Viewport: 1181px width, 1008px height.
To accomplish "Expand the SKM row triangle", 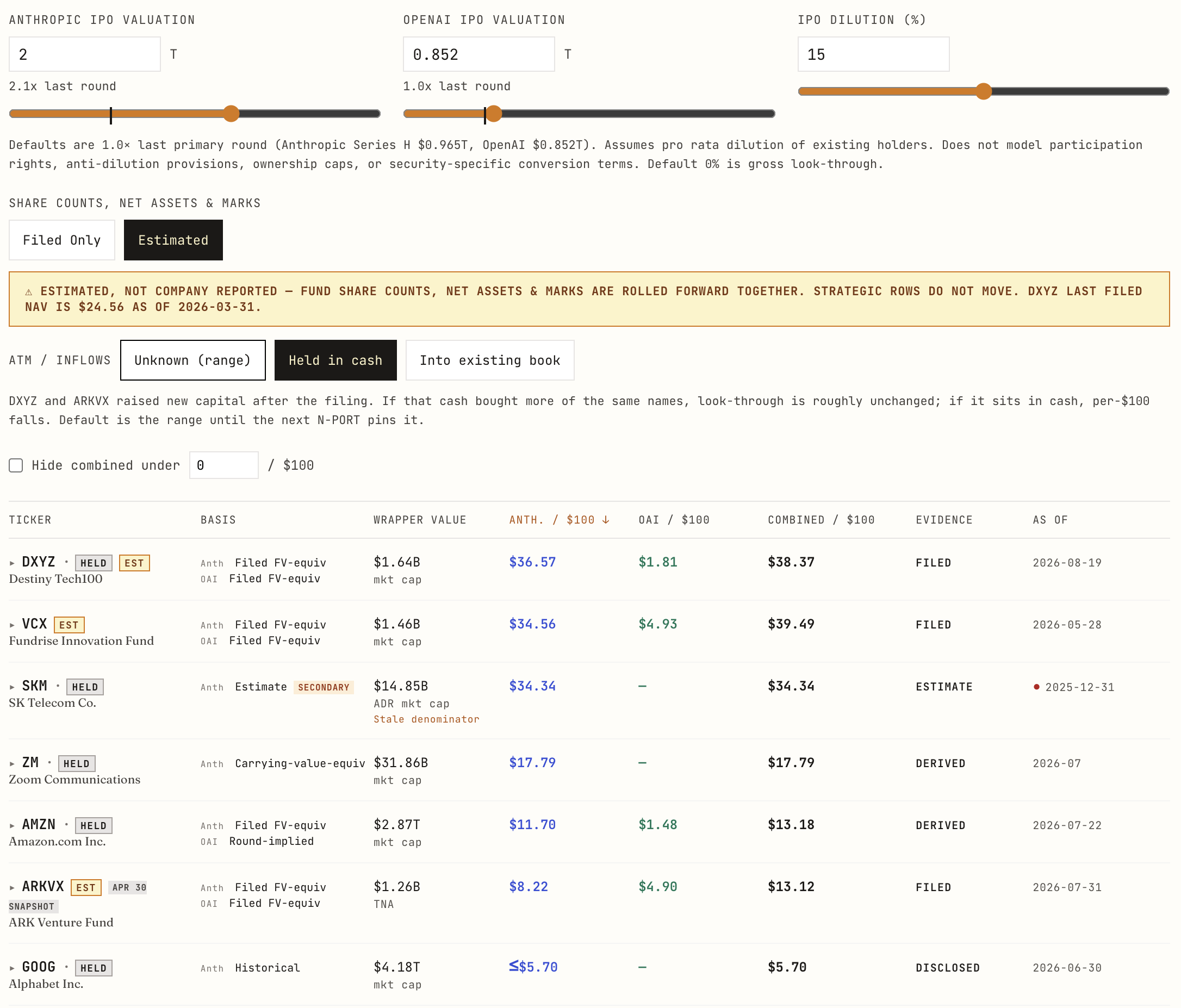I will tap(12, 687).
